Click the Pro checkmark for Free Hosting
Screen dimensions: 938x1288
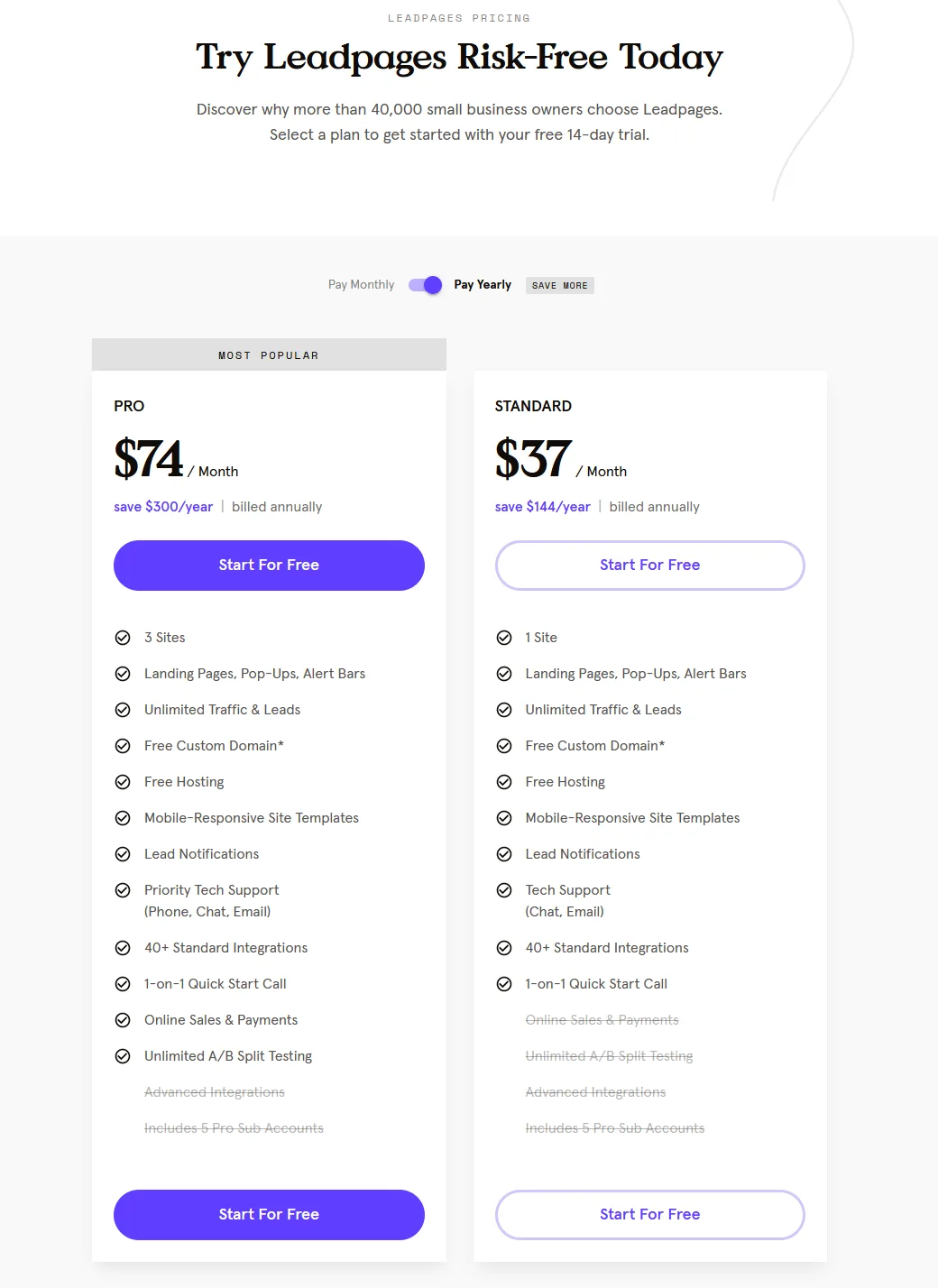[123, 782]
